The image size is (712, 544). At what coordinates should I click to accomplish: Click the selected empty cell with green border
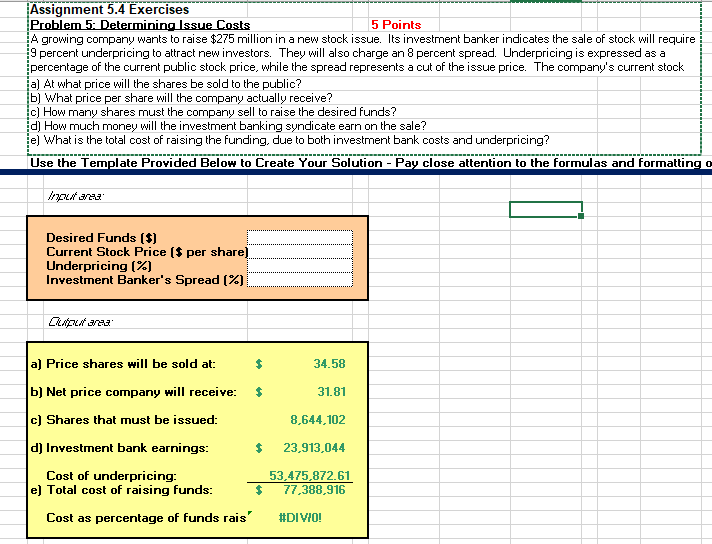click(546, 209)
